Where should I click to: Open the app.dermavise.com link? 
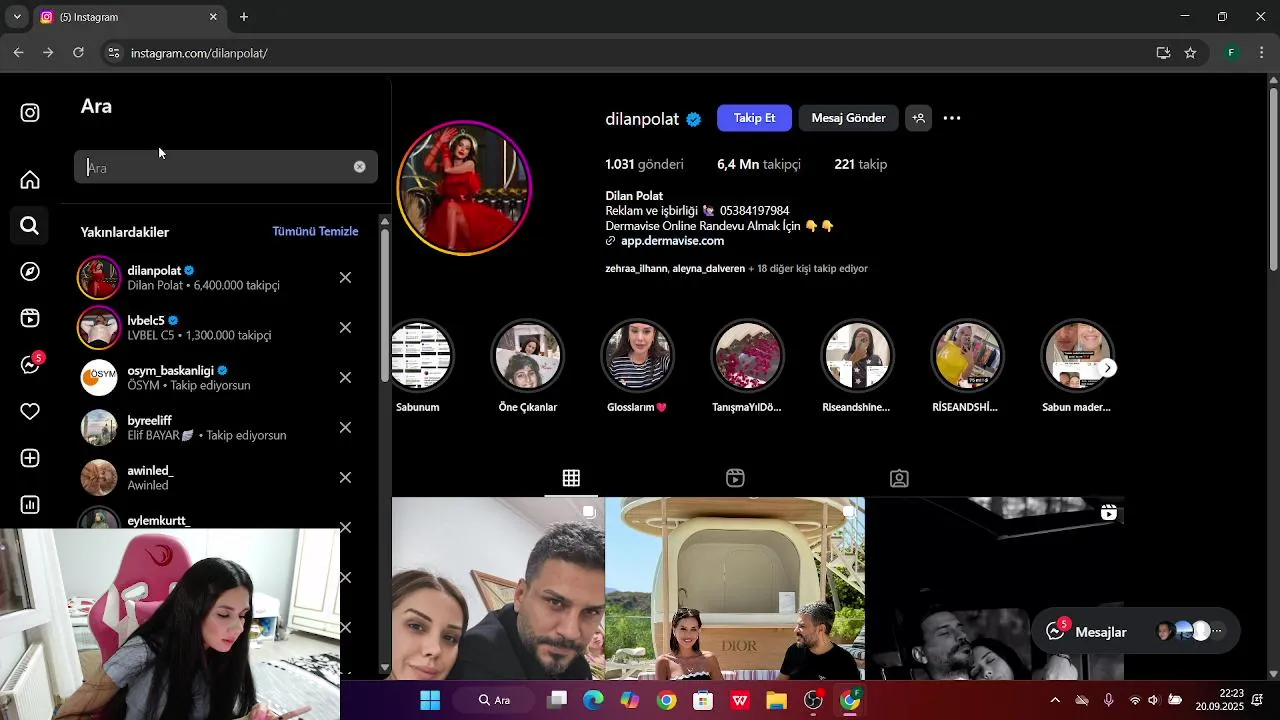pyautogui.click(x=672, y=241)
